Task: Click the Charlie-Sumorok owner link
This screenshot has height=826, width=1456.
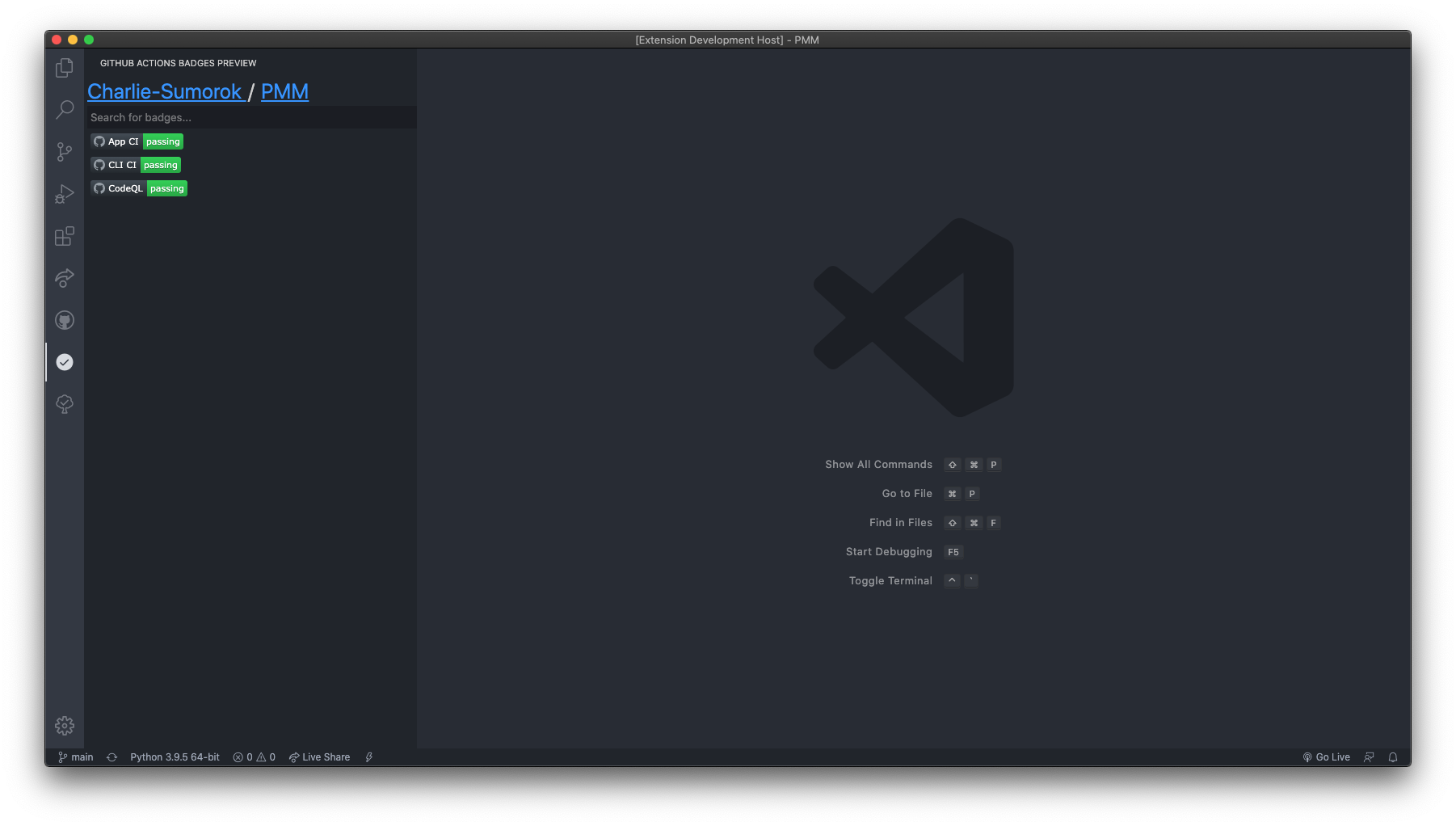Action: (165, 91)
